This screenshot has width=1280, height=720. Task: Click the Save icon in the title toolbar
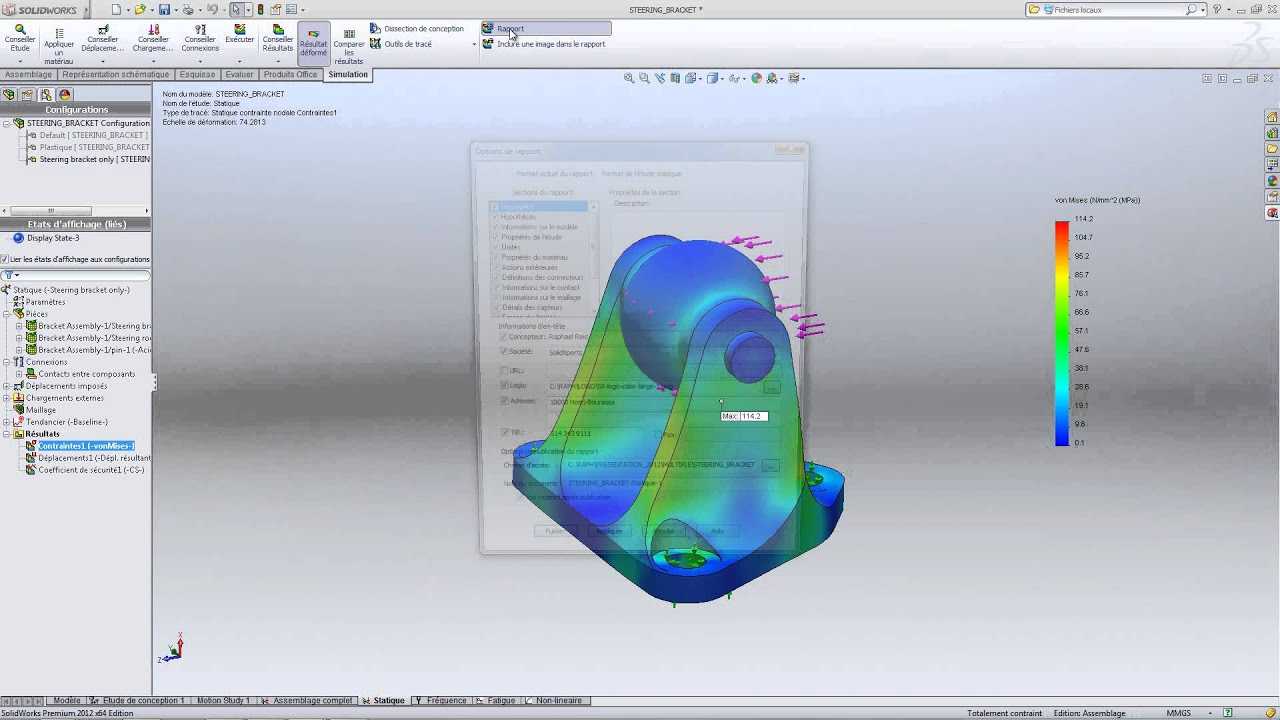pos(164,10)
